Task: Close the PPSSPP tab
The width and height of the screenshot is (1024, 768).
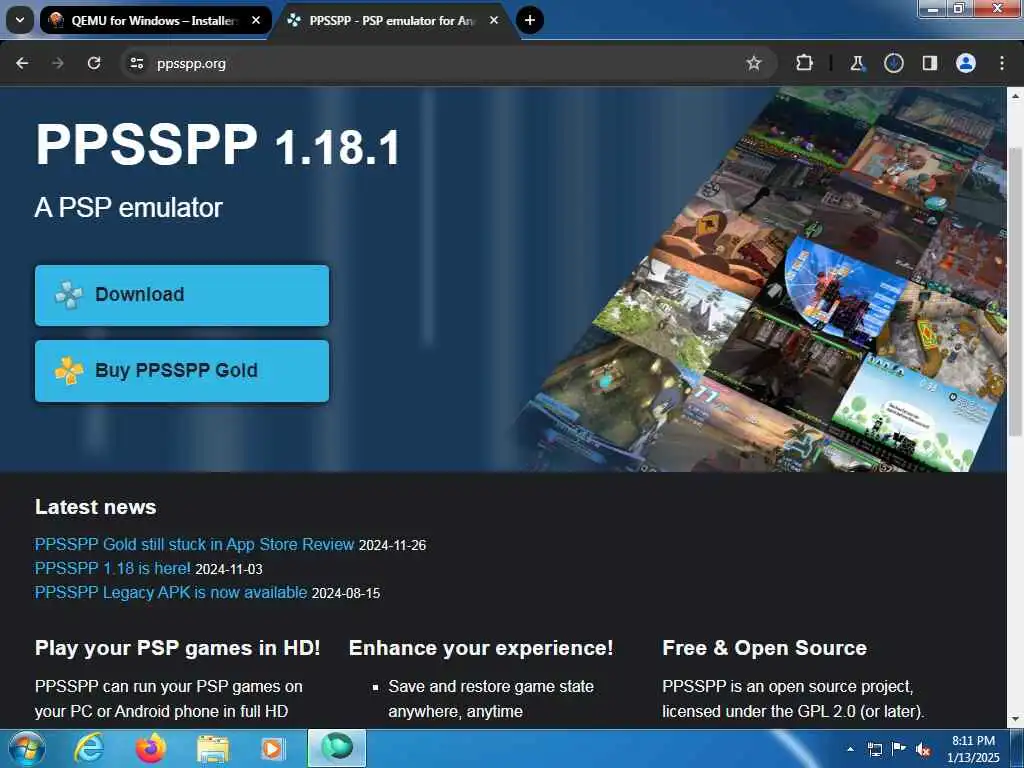Action: click(x=494, y=20)
